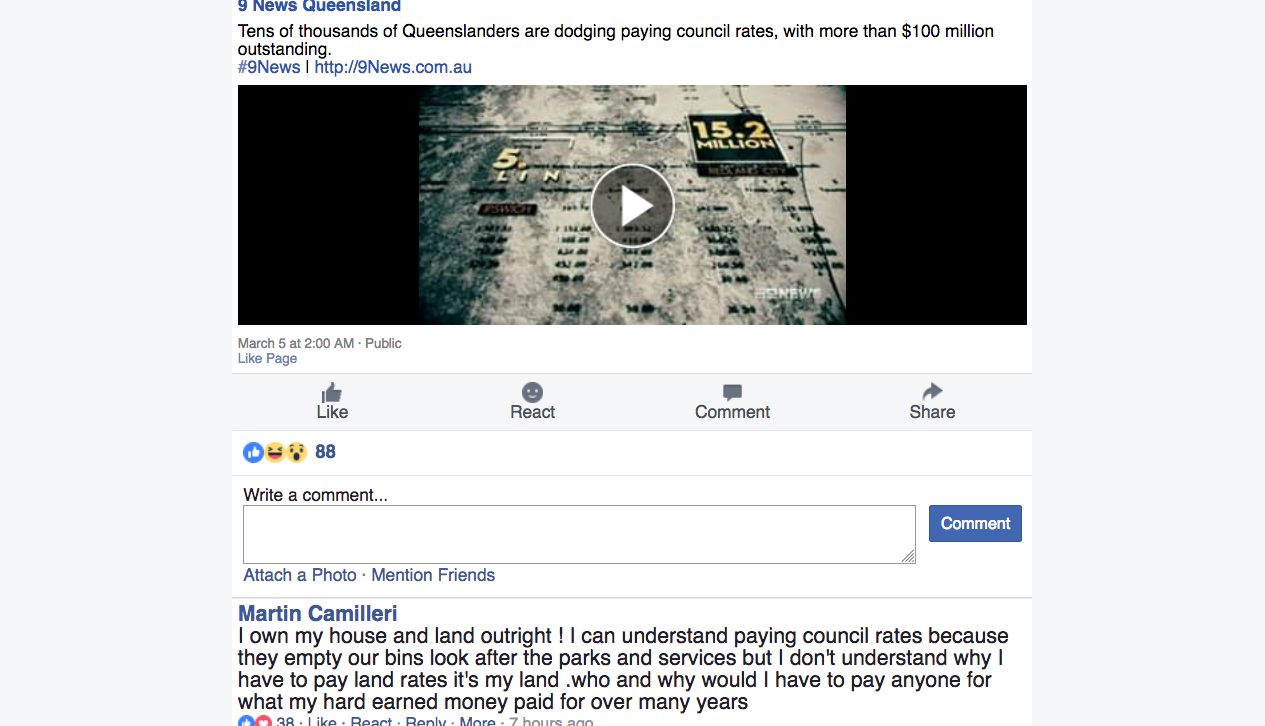Visit the http://9News.com.au link
1265x726 pixels.
393,67
